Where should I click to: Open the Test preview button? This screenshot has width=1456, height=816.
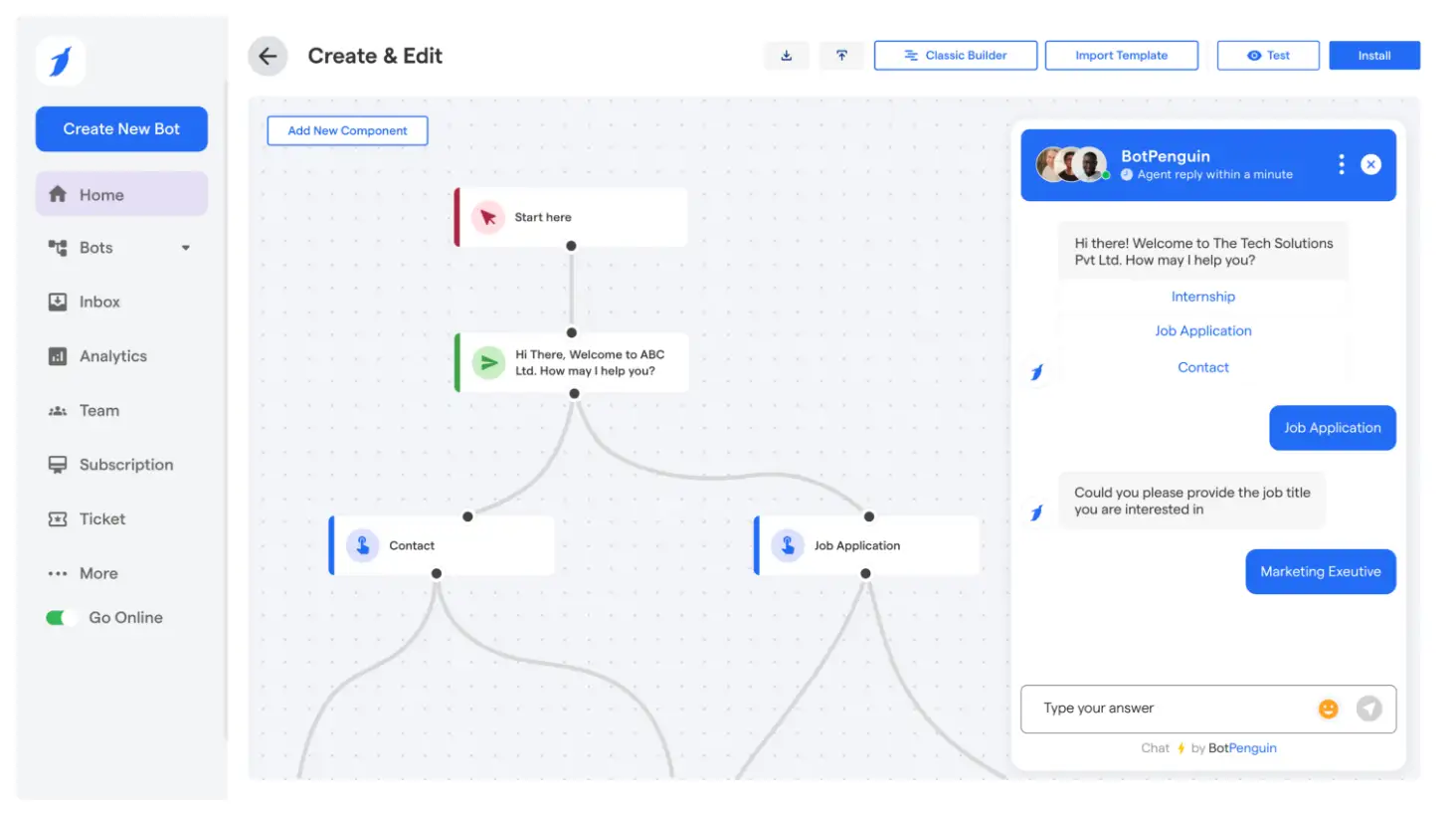tap(1267, 55)
